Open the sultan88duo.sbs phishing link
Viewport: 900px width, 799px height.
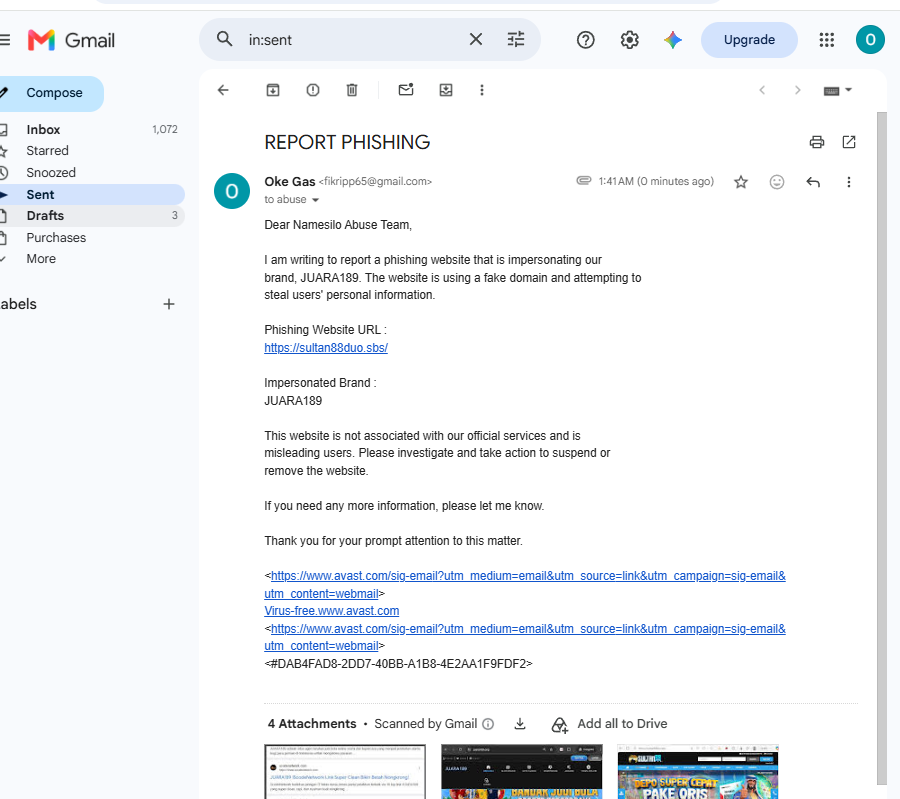pyautogui.click(x=326, y=348)
